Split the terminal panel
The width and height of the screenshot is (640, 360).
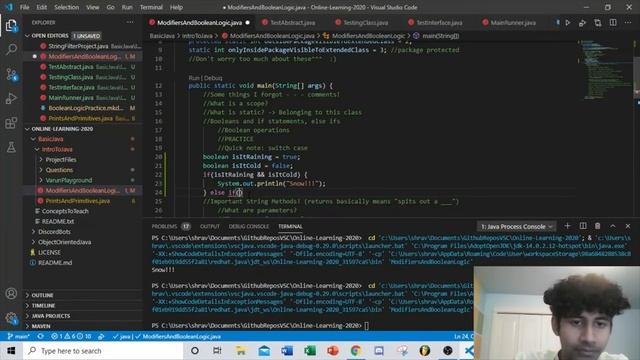tap(583, 226)
